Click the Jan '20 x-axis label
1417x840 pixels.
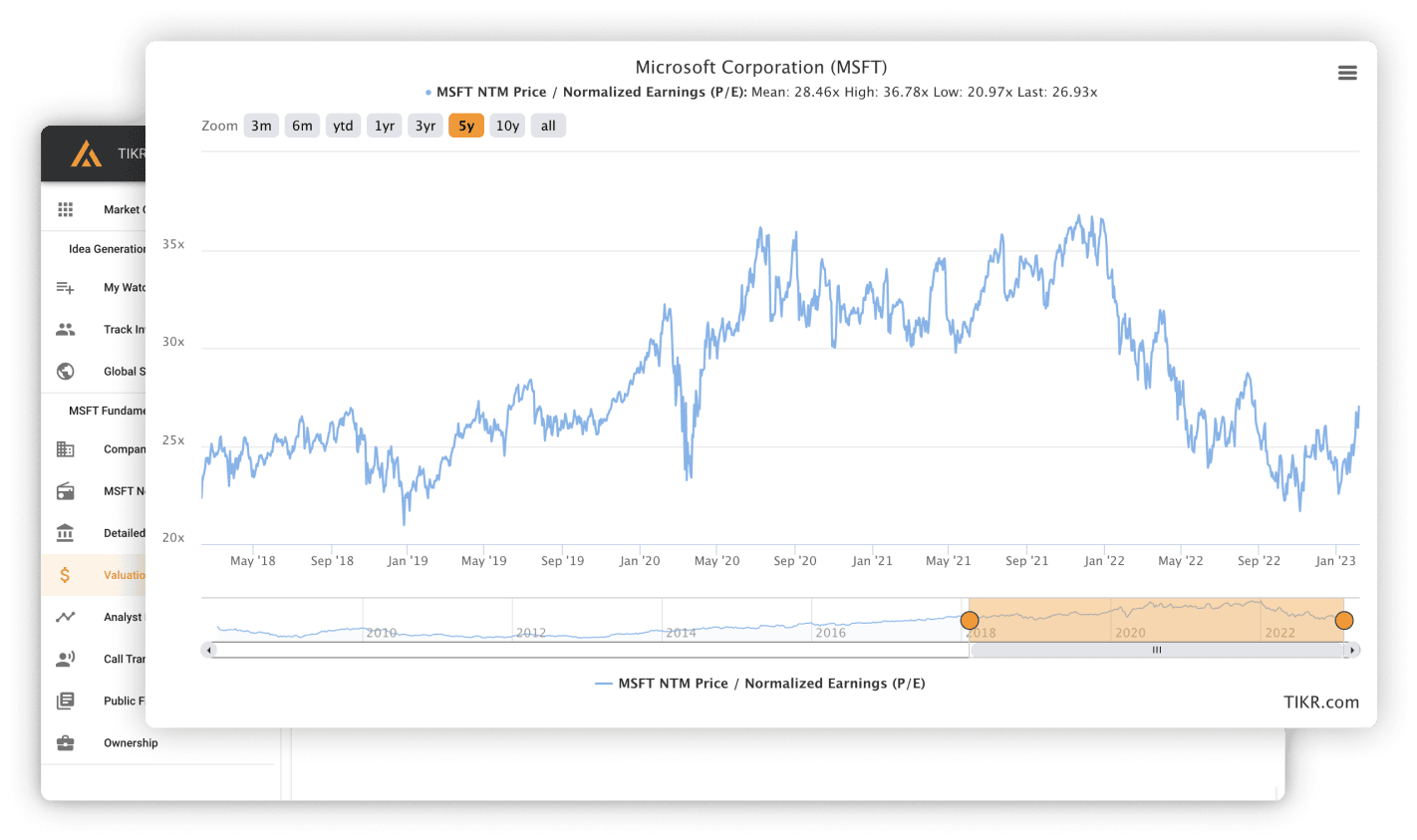coord(640,561)
